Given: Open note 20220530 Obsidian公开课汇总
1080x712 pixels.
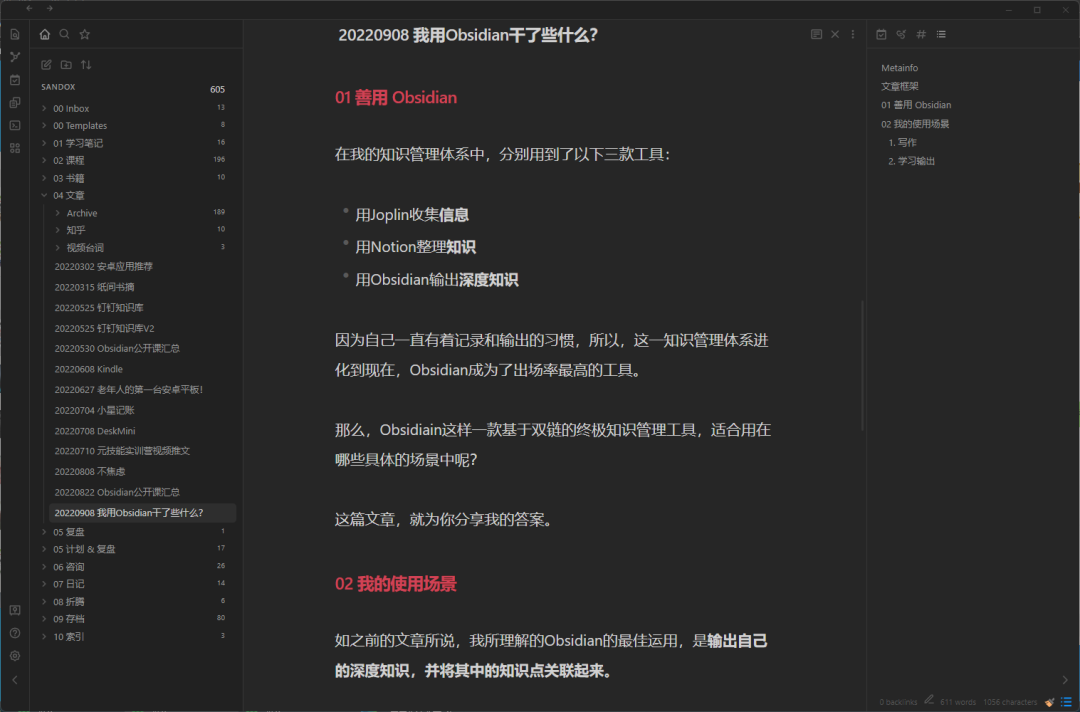Looking at the screenshot, I should coord(117,348).
